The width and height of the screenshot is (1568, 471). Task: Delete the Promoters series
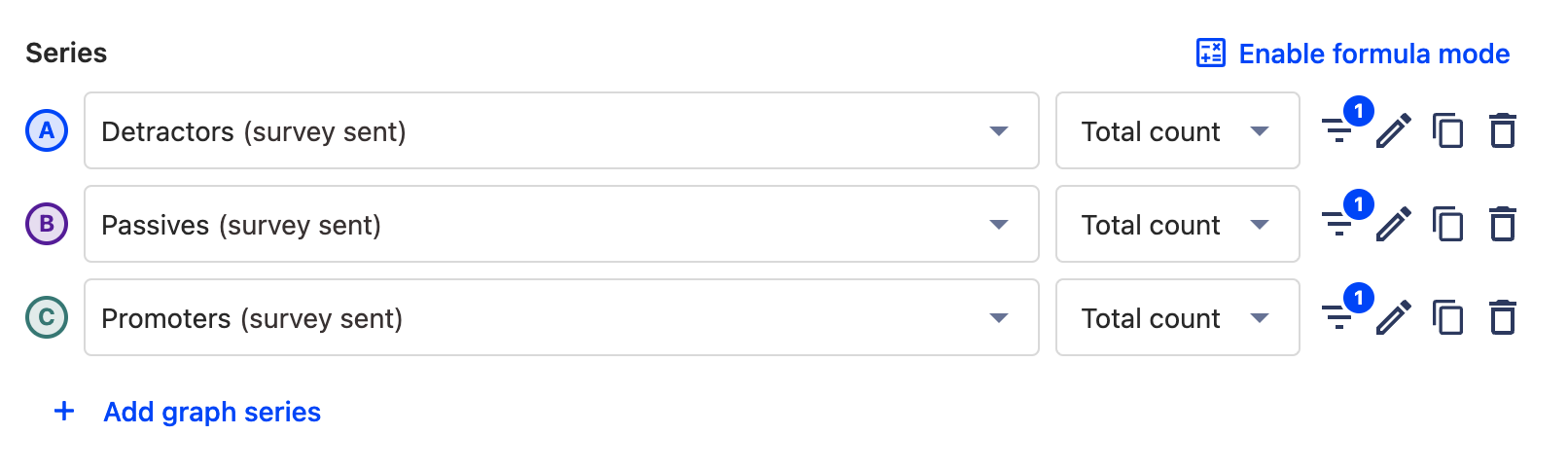coord(1503,317)
